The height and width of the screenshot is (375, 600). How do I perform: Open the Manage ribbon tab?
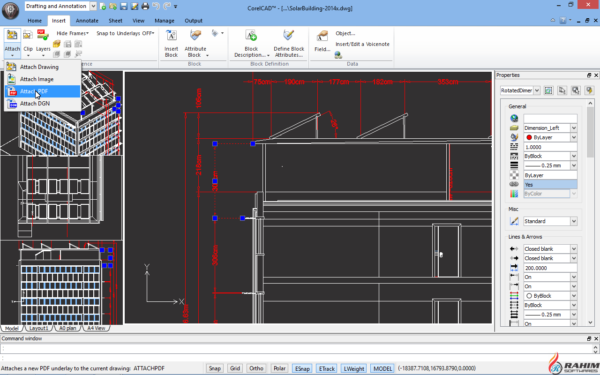164,21
